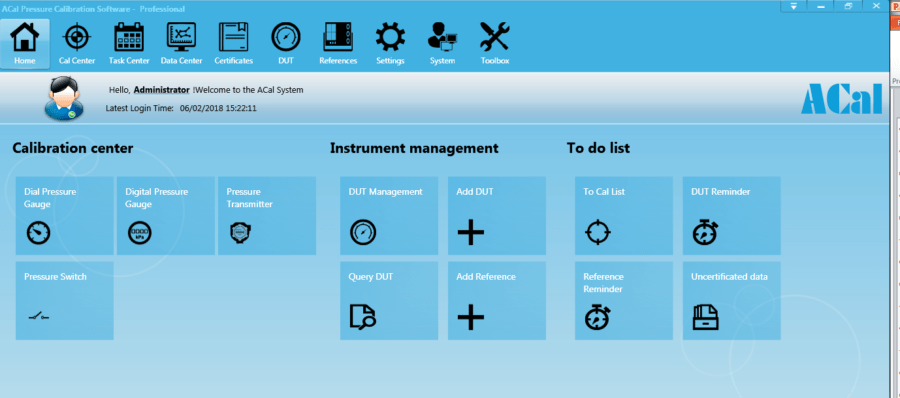Screen dimensions: 900x398
Task: Select the Pressure Transmitter tile
Action: pos(267,215)
